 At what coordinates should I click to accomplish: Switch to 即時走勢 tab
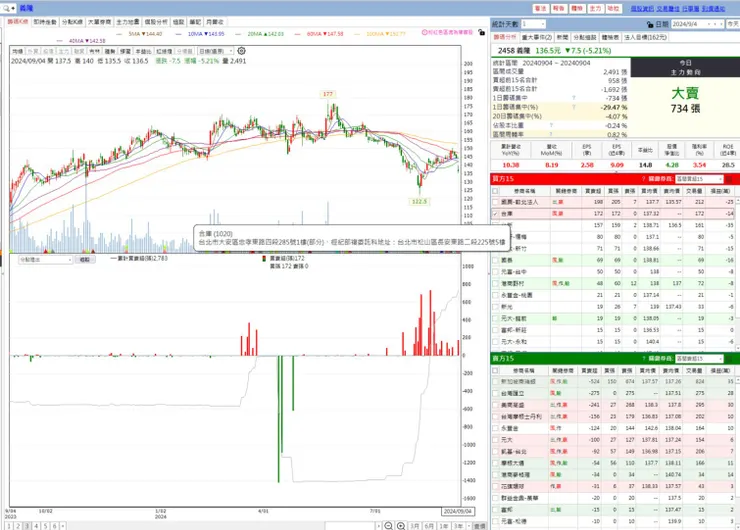point(45,22)
